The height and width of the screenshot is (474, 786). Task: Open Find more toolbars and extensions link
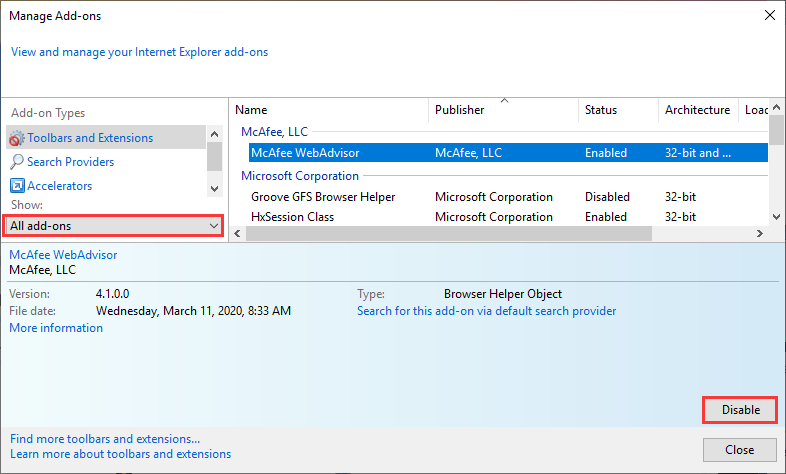105,439
